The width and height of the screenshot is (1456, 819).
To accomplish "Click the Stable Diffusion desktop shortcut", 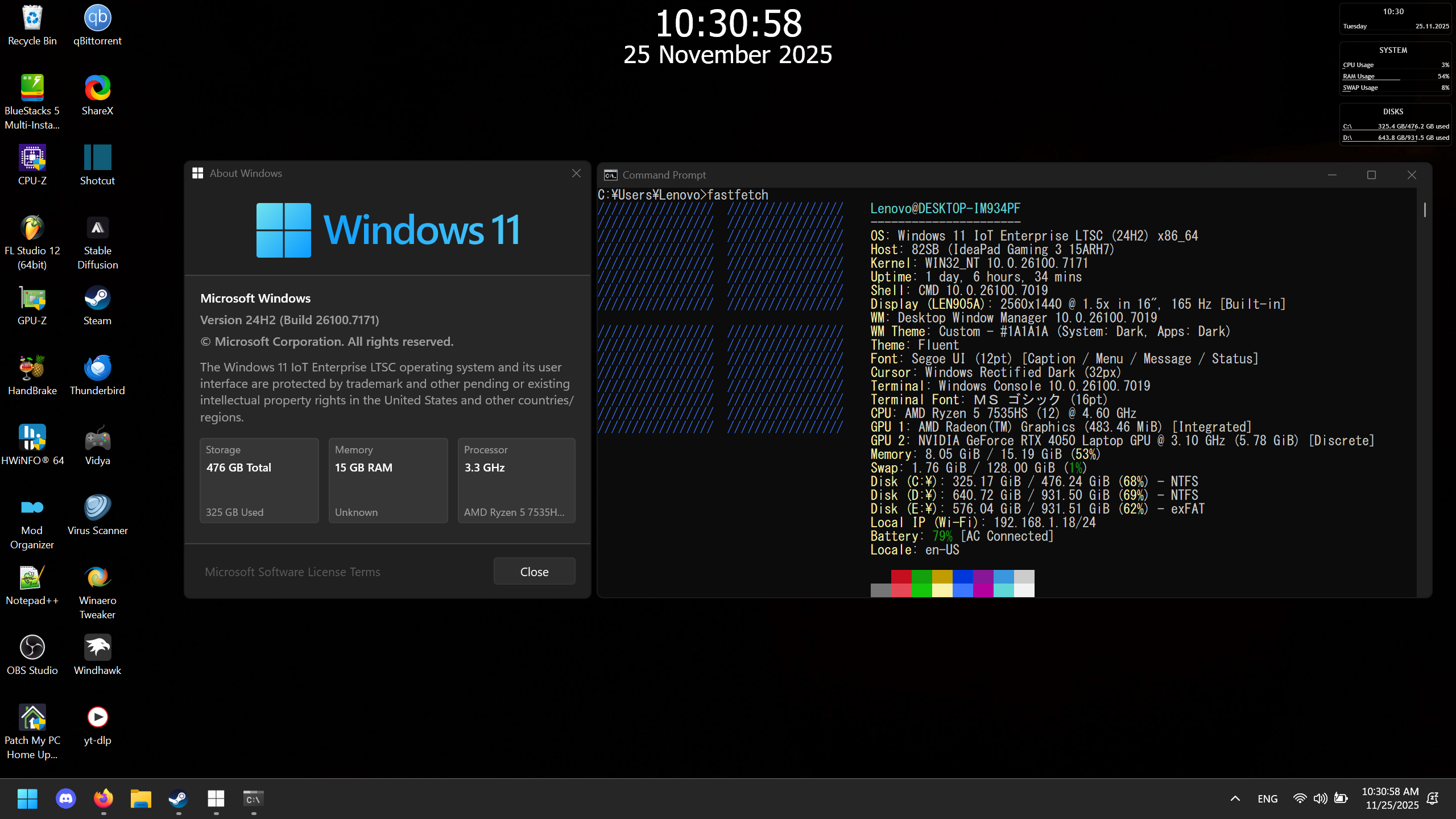I will click(x=97, y=228).
